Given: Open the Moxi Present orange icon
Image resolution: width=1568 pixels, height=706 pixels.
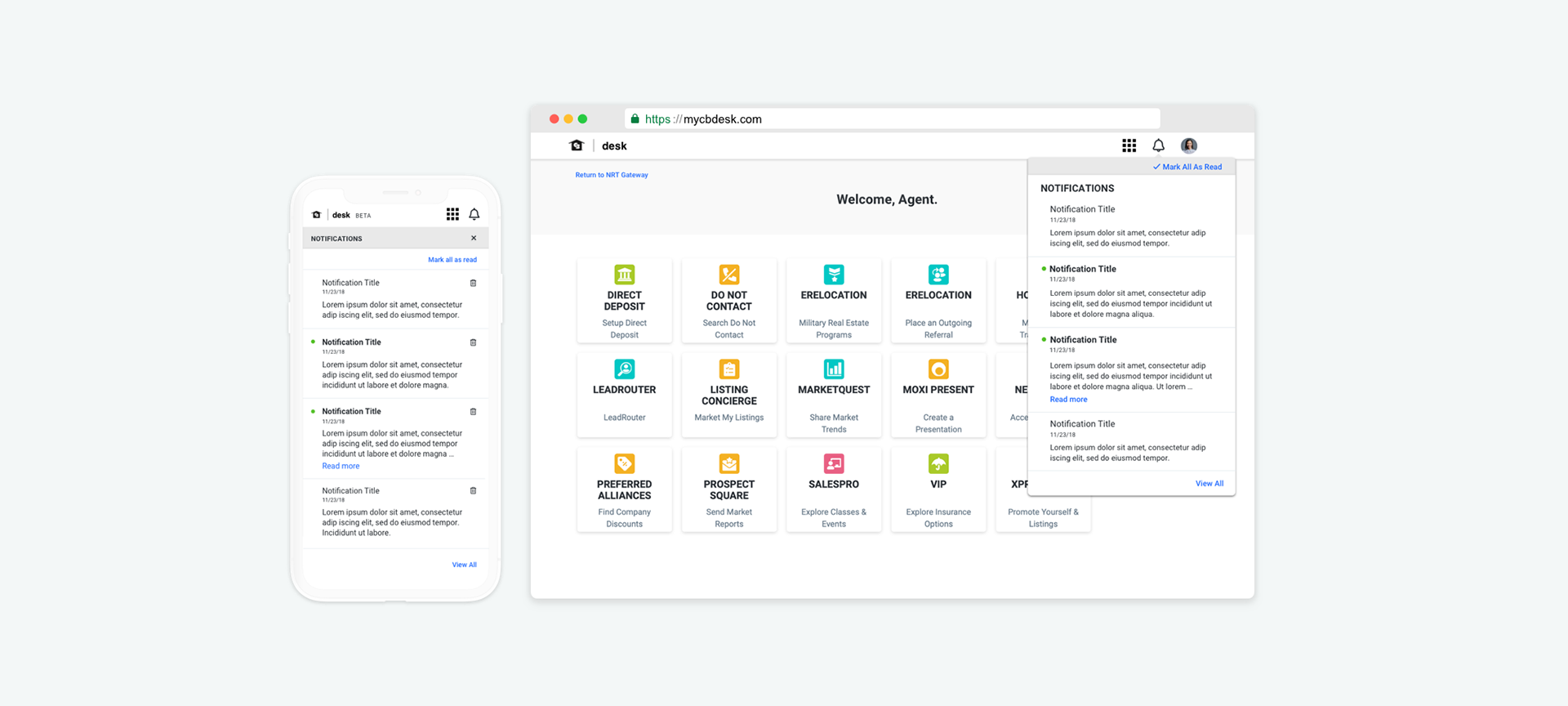Looking at the screenshot, I should pyautogui.click(x=938, y=369).
